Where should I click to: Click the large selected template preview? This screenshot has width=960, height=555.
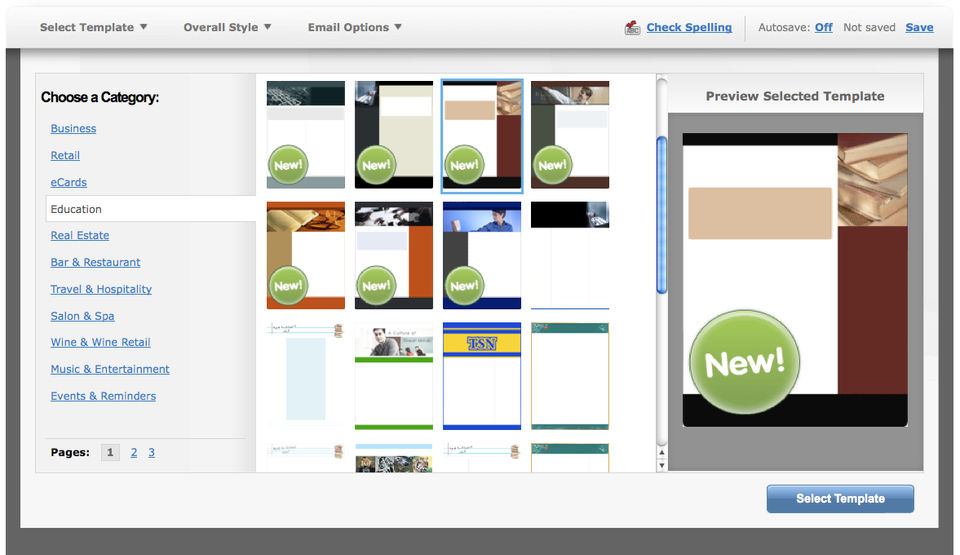[x=795, y=280]
